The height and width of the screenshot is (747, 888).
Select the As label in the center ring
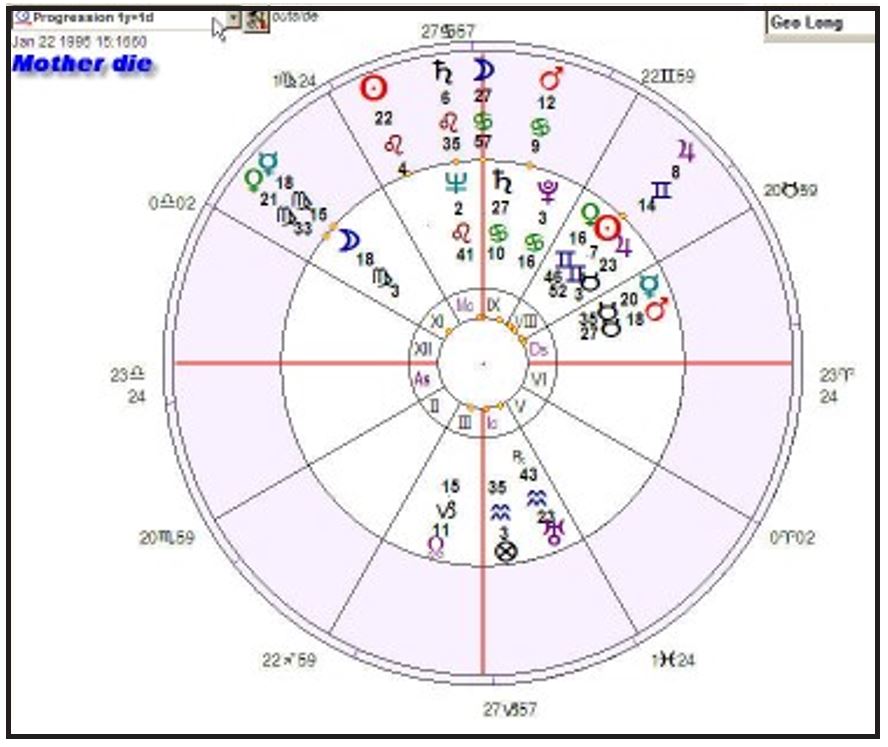[x=422, y=379]
